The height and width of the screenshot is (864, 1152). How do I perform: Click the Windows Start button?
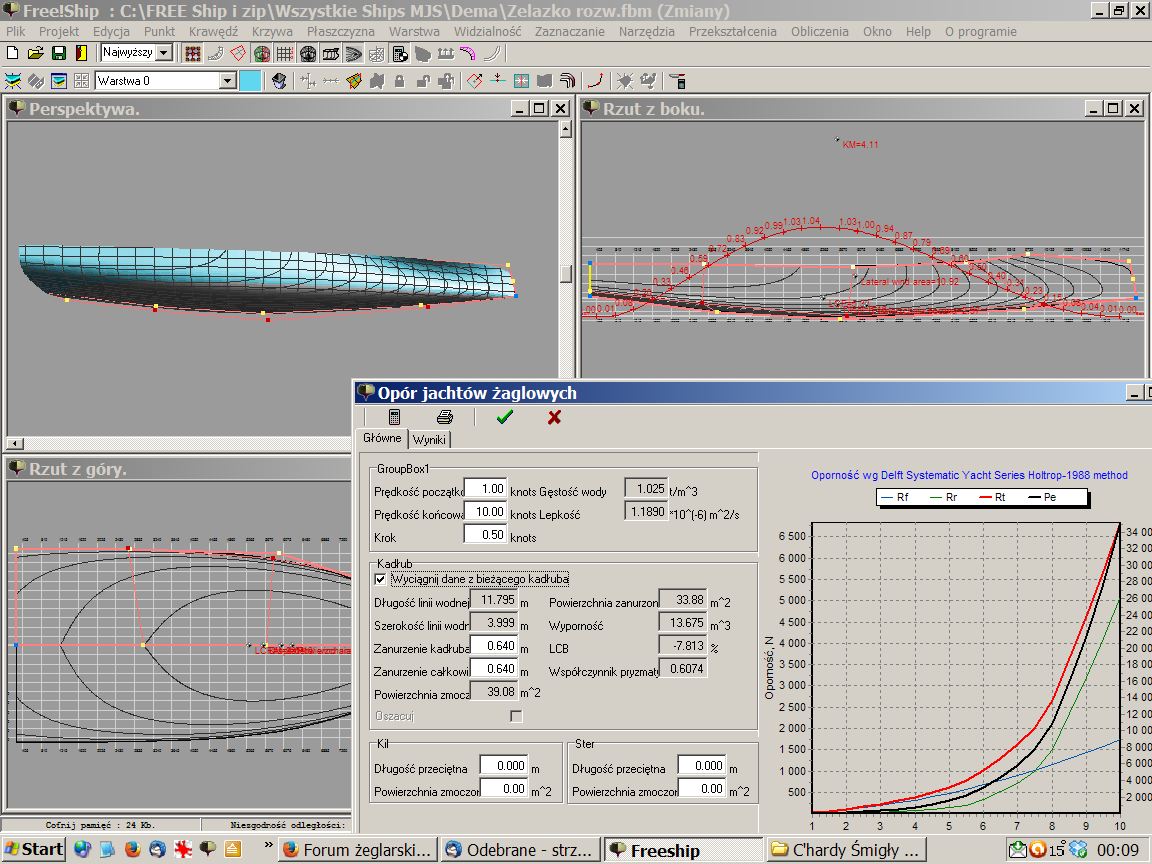coord(33,849)
